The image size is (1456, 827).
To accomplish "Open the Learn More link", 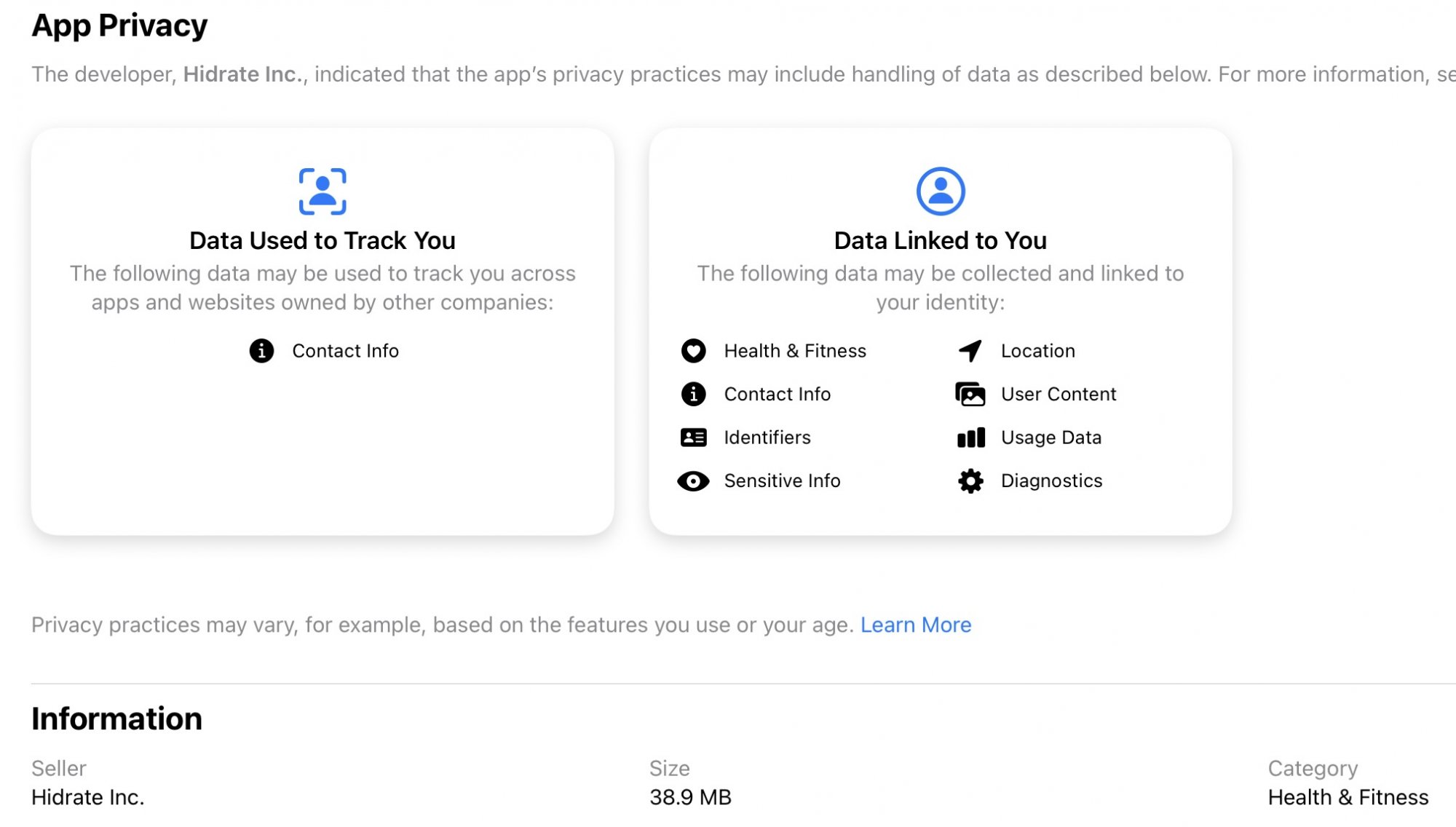I will (916, 625).
